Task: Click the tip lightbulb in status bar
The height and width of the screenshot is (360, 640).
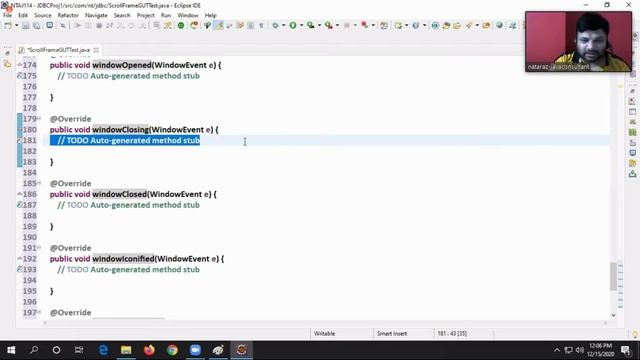Action: [635, 334]
